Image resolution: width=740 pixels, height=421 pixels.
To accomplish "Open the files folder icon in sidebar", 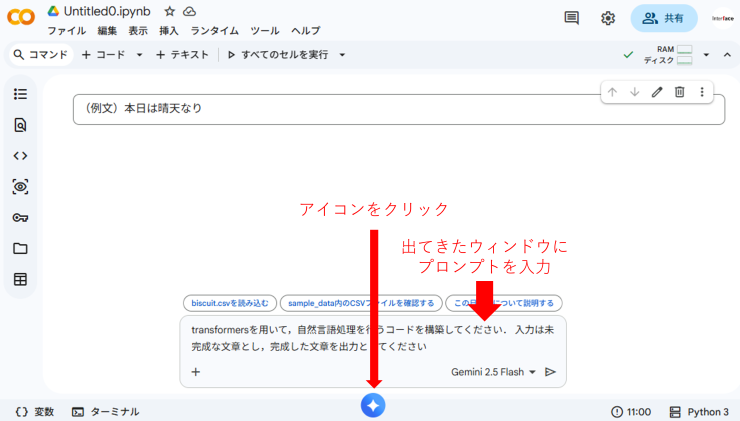I will coord(20,249).
